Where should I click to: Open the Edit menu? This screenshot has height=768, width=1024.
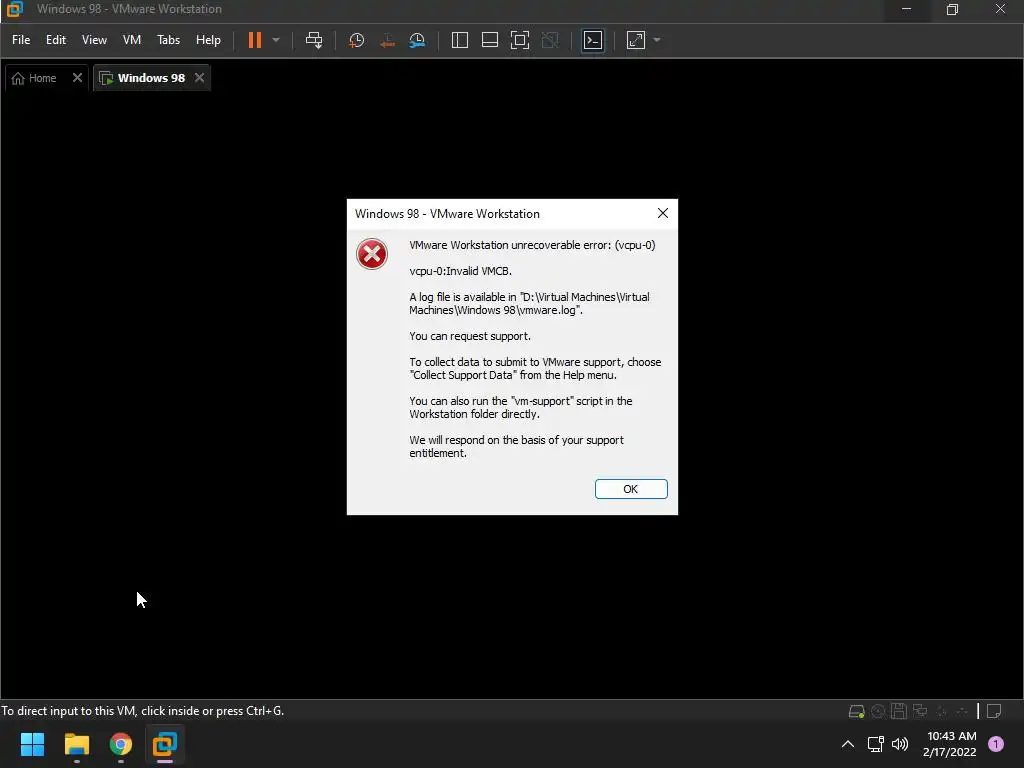pyautogui.click(x=56, y=40)
